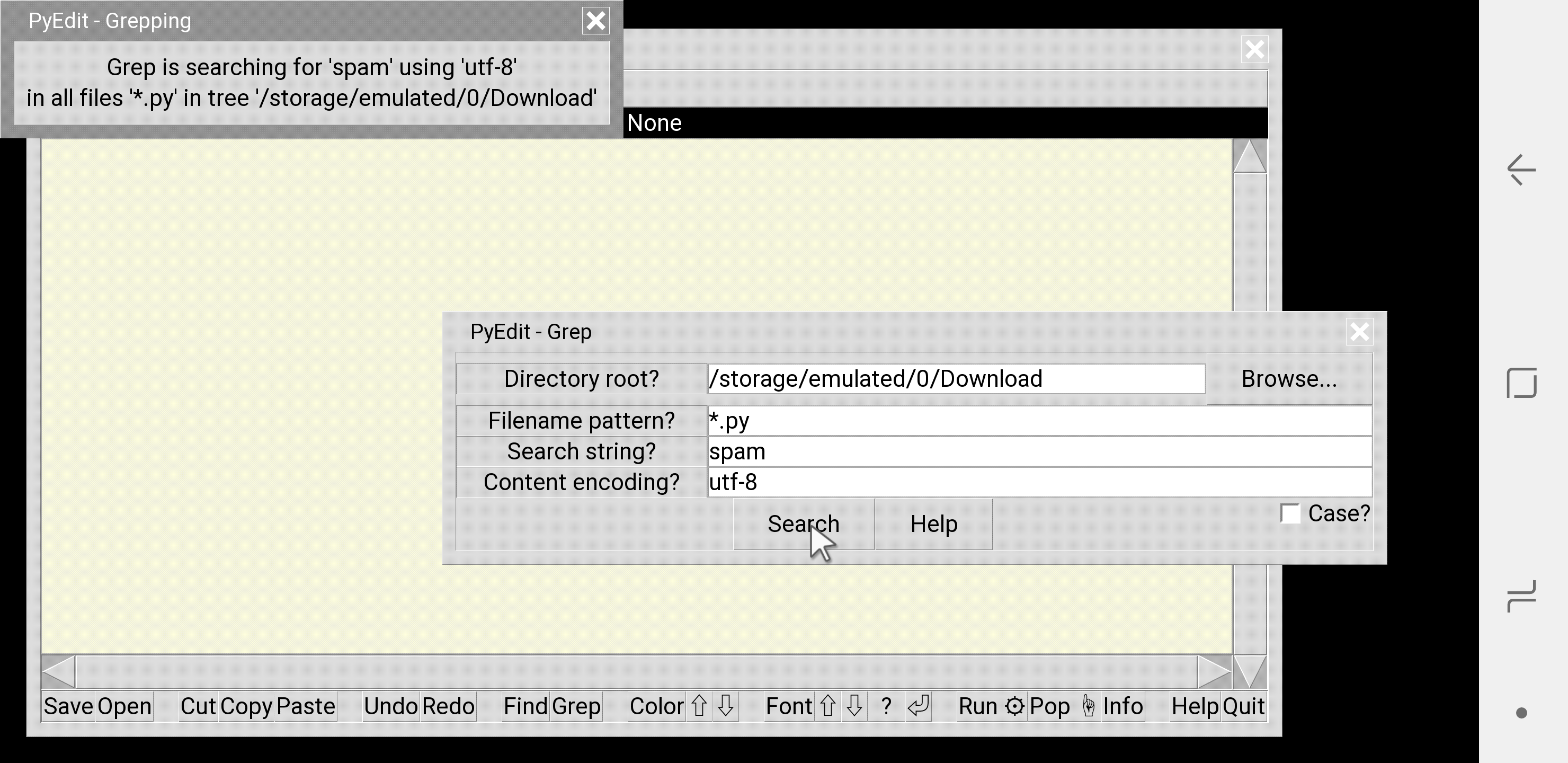
Task: Increase font size with up arrow
Action: 828,706
